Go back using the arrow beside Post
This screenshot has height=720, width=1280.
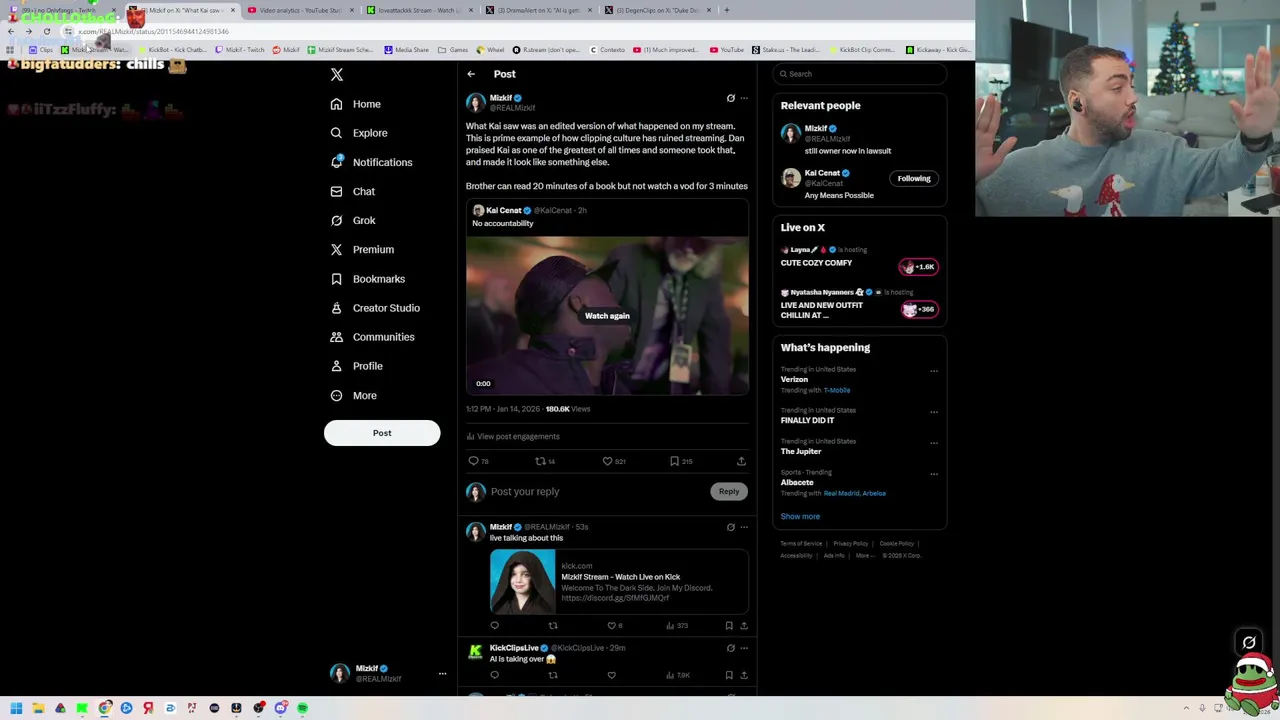[x=471, y=74]
